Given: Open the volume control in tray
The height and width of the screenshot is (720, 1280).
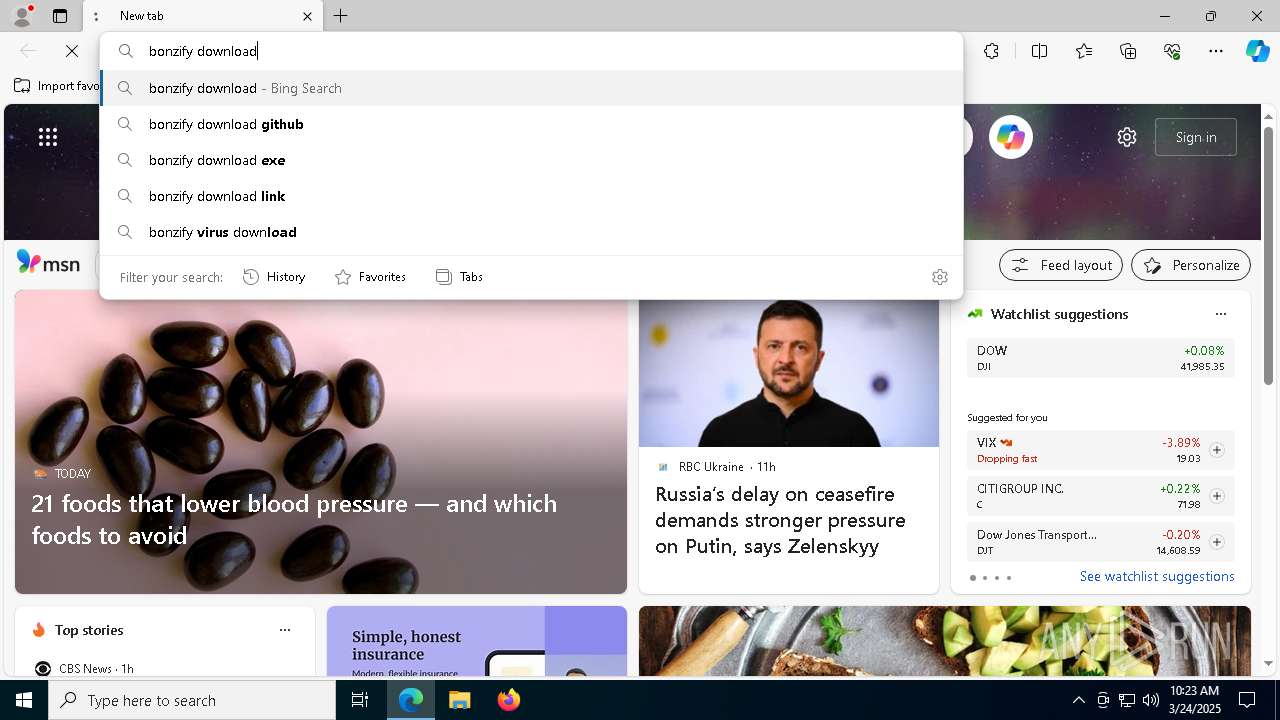Looking at the screenshot, I should coord(1150,700).
